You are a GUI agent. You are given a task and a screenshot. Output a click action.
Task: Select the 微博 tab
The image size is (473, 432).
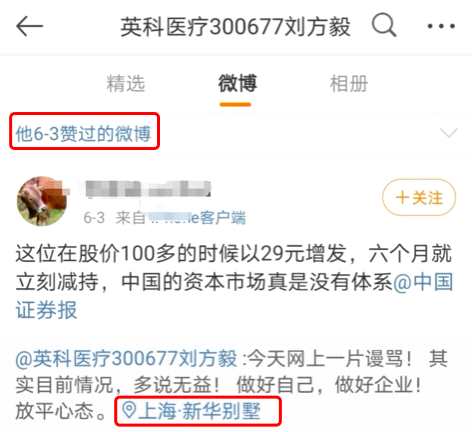[x=238, y=83]
